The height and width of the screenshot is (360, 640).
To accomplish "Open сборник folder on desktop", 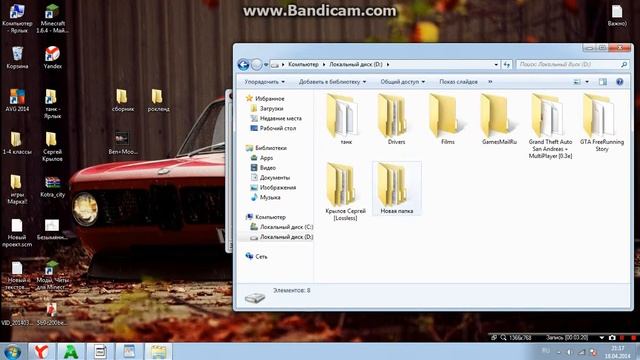I will [x=122, y=100].
